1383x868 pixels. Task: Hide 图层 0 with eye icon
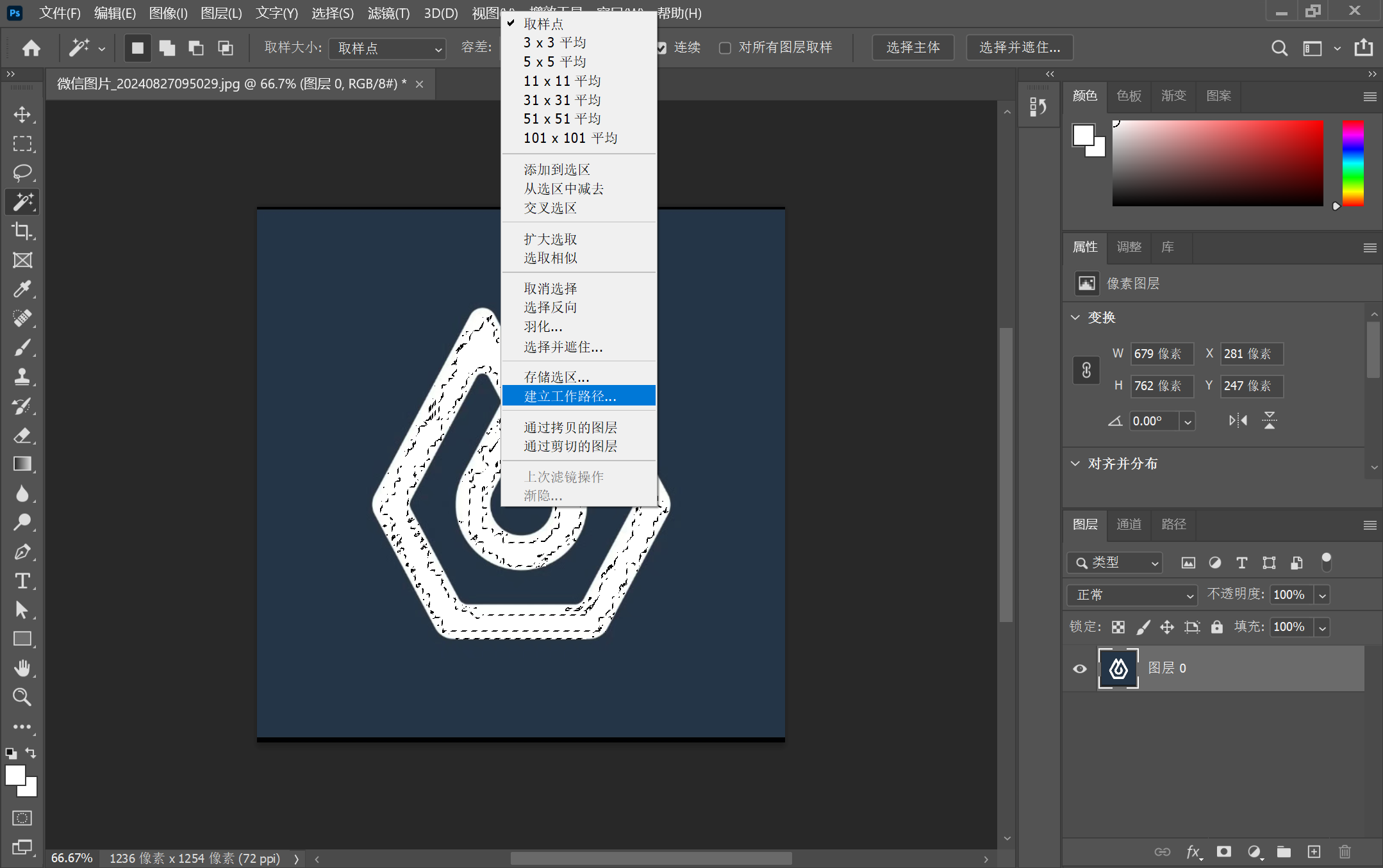1080,669
